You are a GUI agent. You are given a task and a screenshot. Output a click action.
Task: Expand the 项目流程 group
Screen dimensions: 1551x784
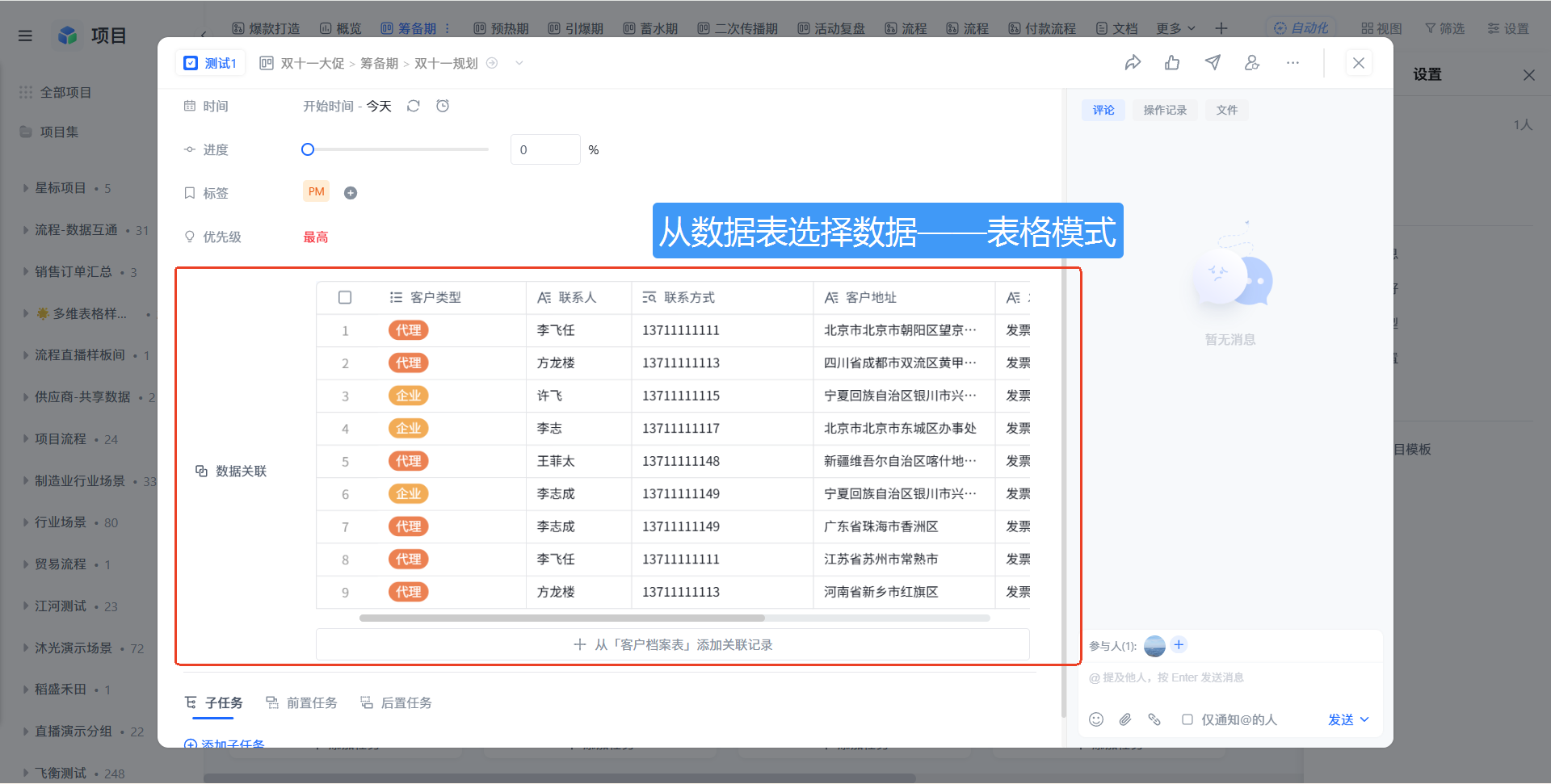click(x=26, y=439)
